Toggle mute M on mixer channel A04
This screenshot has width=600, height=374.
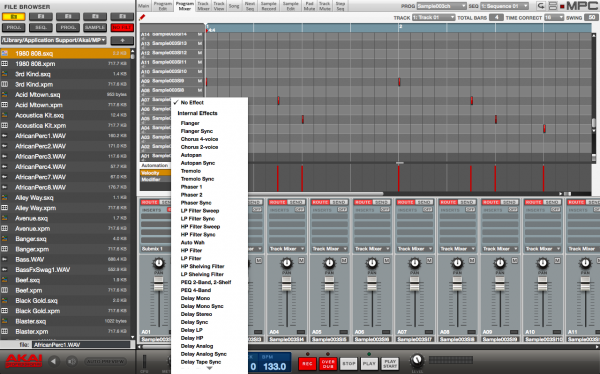[x=301, y=260]
